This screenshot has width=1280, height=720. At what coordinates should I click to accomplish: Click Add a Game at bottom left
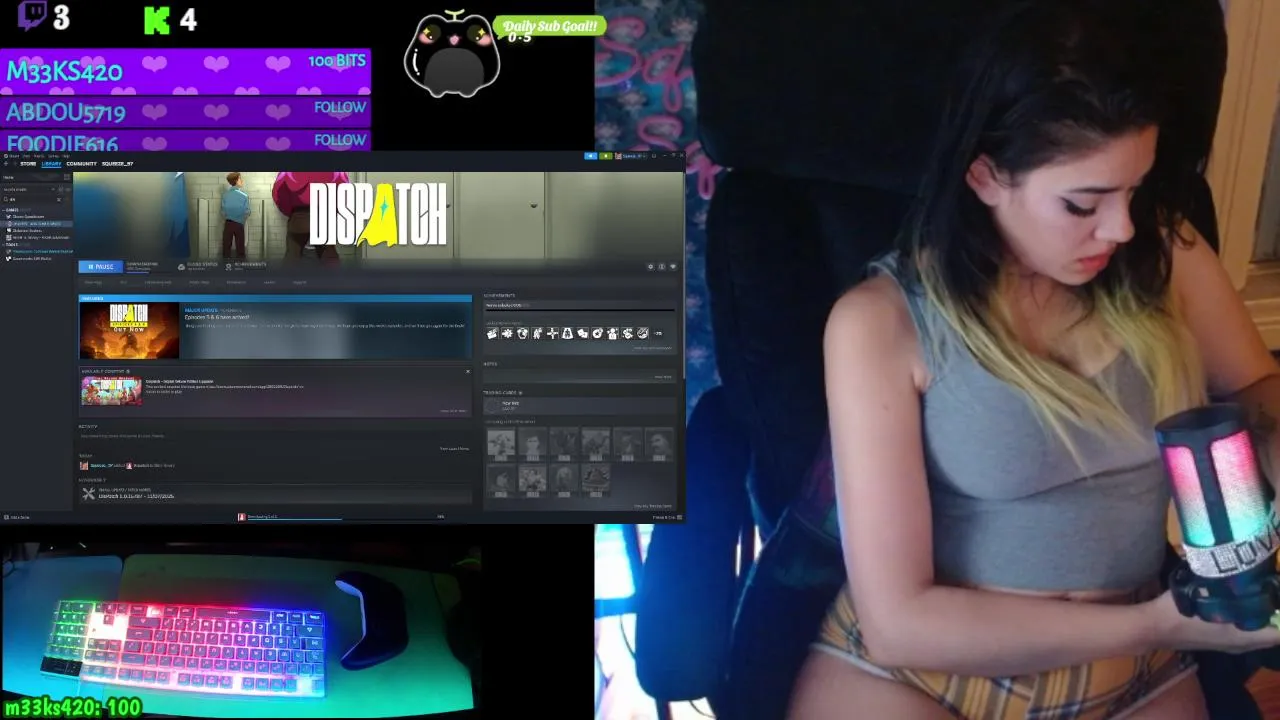tap(16, 517)
